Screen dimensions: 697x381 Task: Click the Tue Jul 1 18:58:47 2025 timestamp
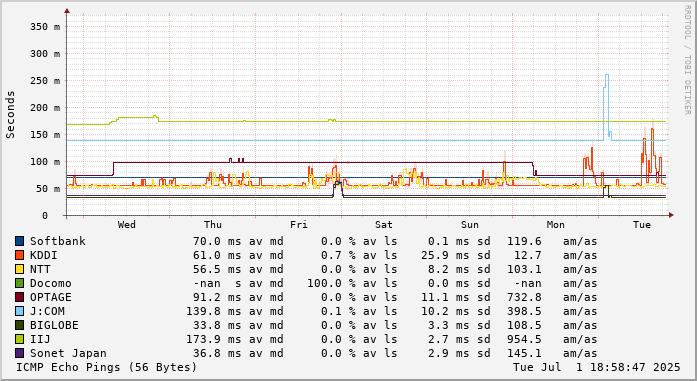click(597, 367)
